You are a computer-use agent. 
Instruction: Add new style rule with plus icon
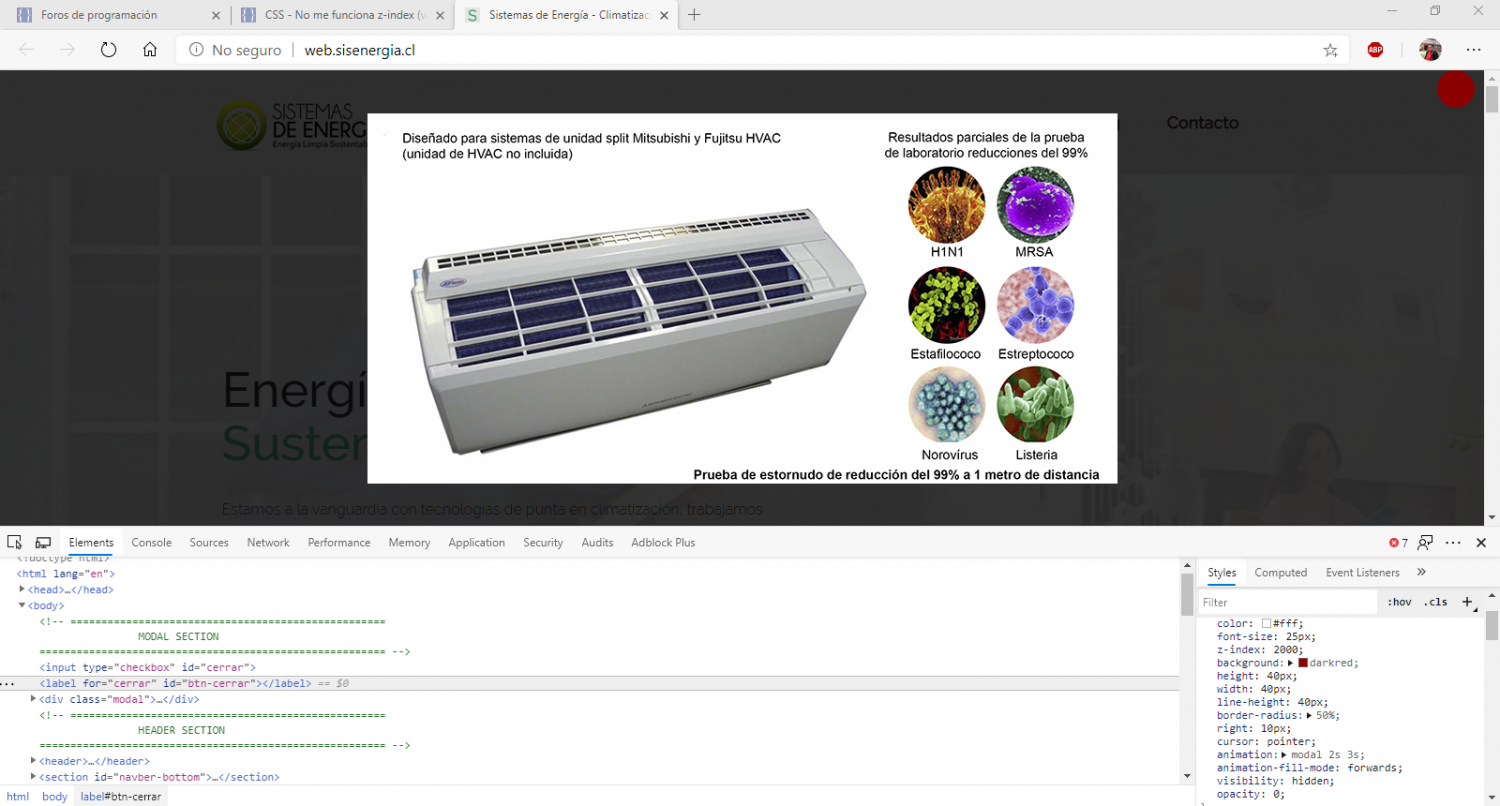pyautogui.click(x=1467, y=602)
